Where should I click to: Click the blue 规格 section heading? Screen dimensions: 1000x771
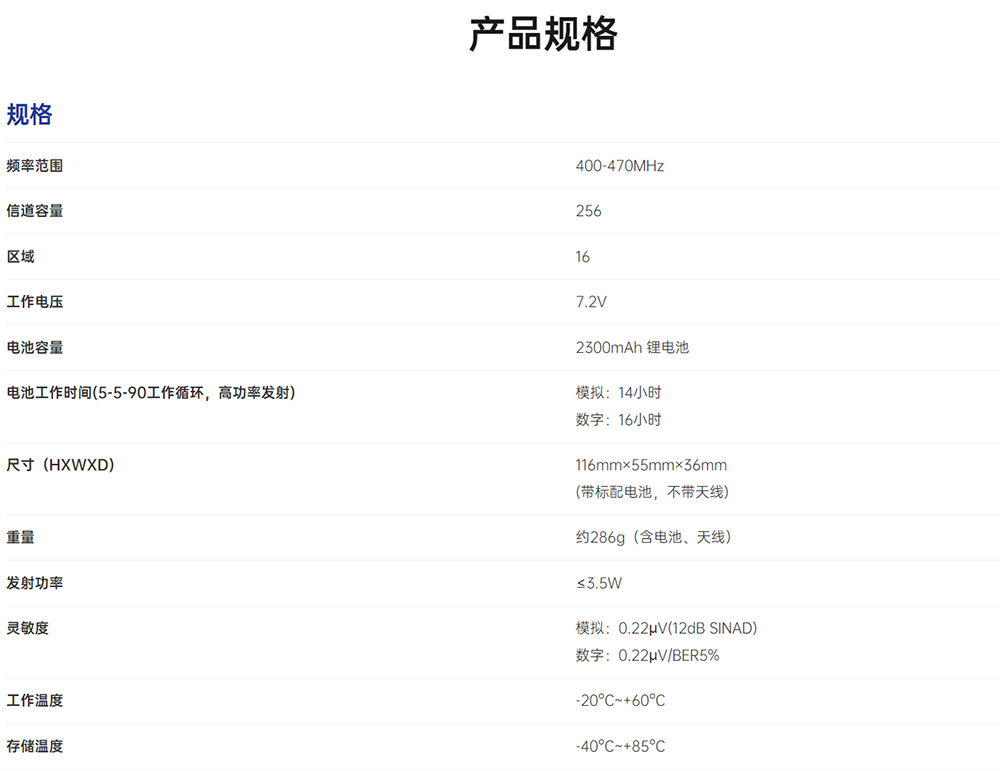click(x=29, y=115)
